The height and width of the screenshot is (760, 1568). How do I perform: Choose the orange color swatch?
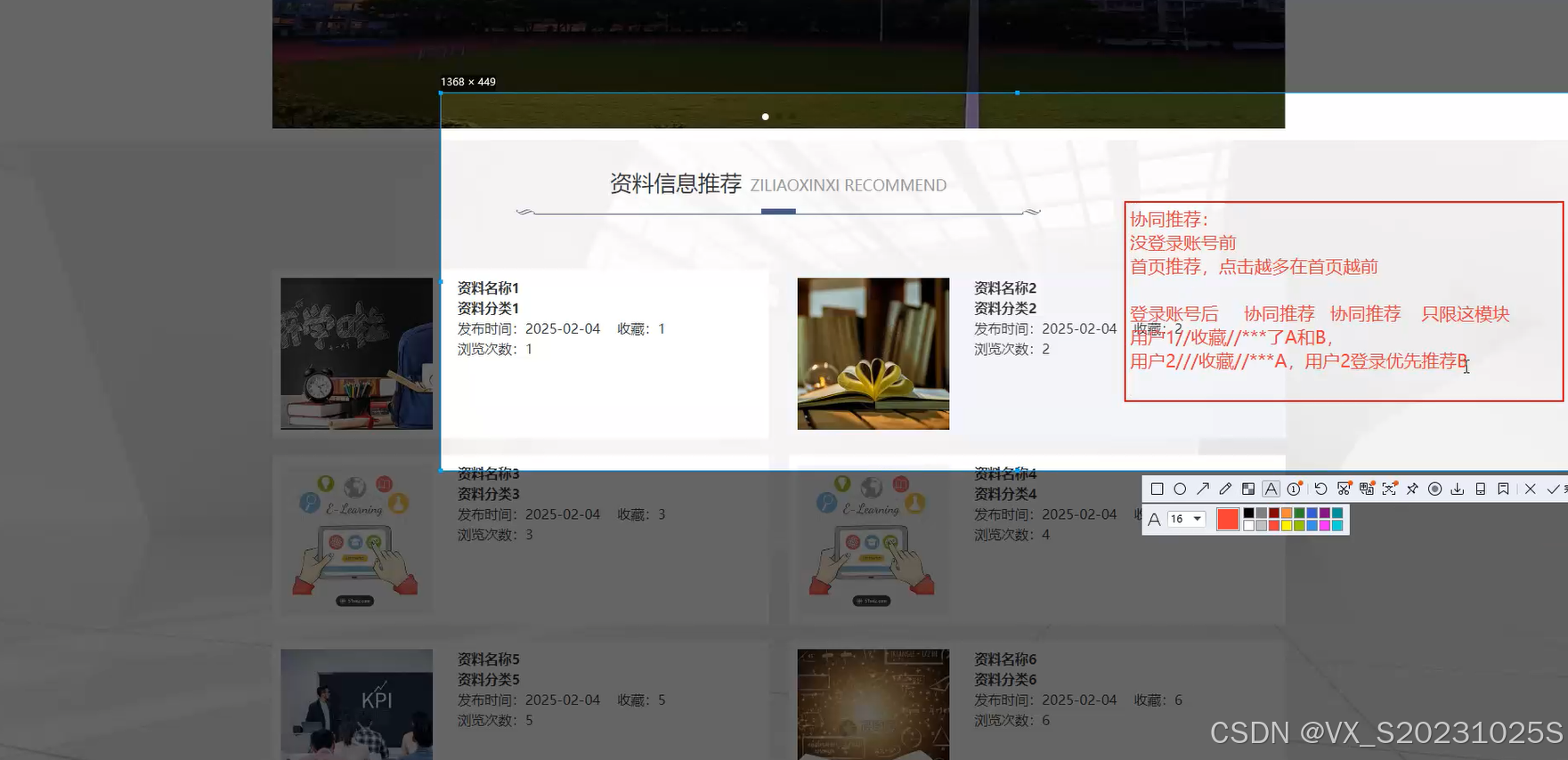click(x=1287, y=513)
